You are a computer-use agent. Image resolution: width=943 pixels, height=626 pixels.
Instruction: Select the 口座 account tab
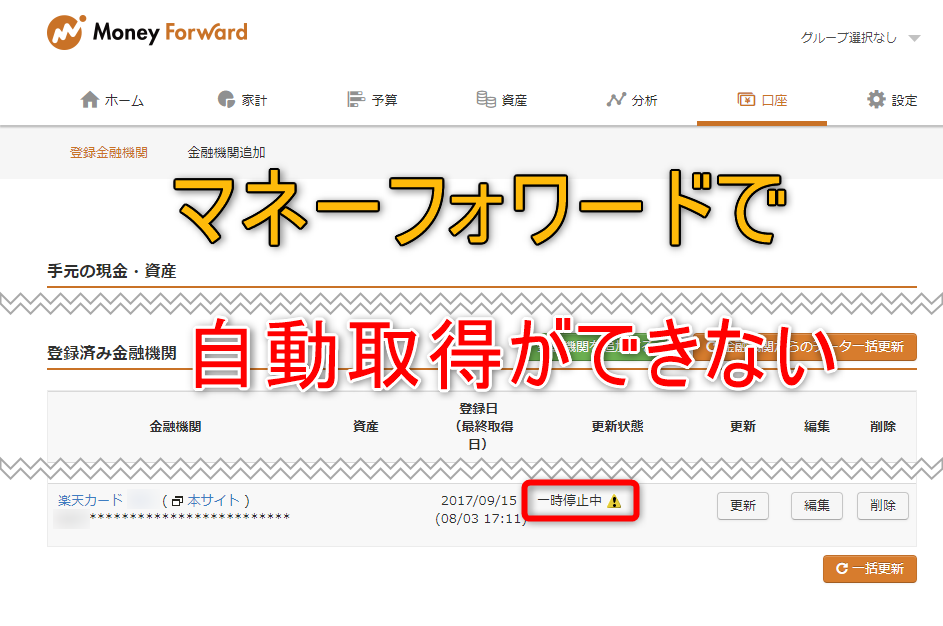tap(762, 100)
